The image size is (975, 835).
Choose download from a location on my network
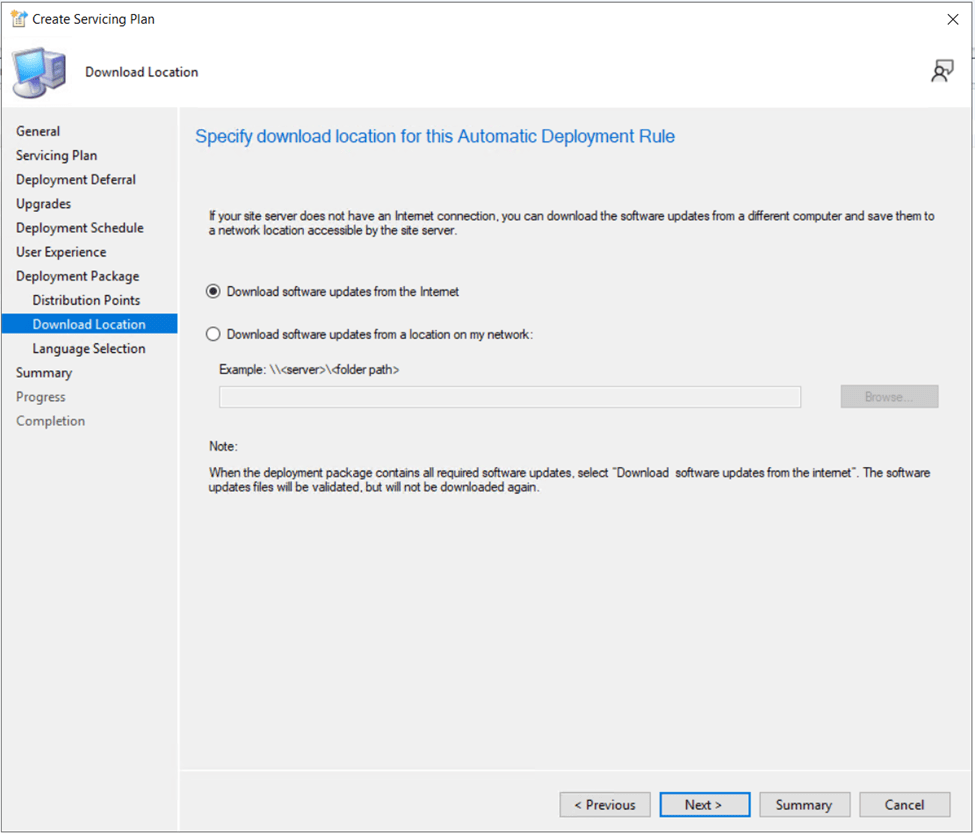coord(213,335)
